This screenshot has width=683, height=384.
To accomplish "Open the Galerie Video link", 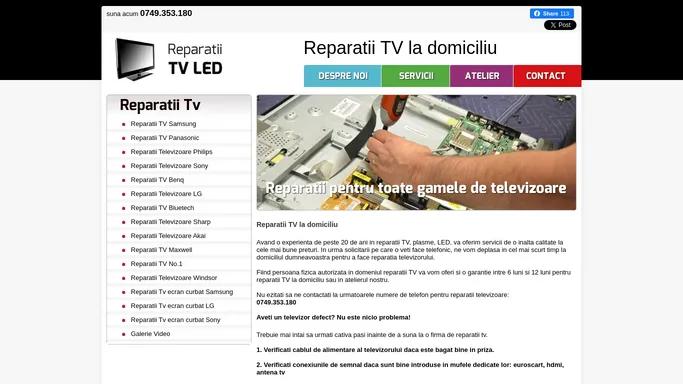I will click(150, 333).
